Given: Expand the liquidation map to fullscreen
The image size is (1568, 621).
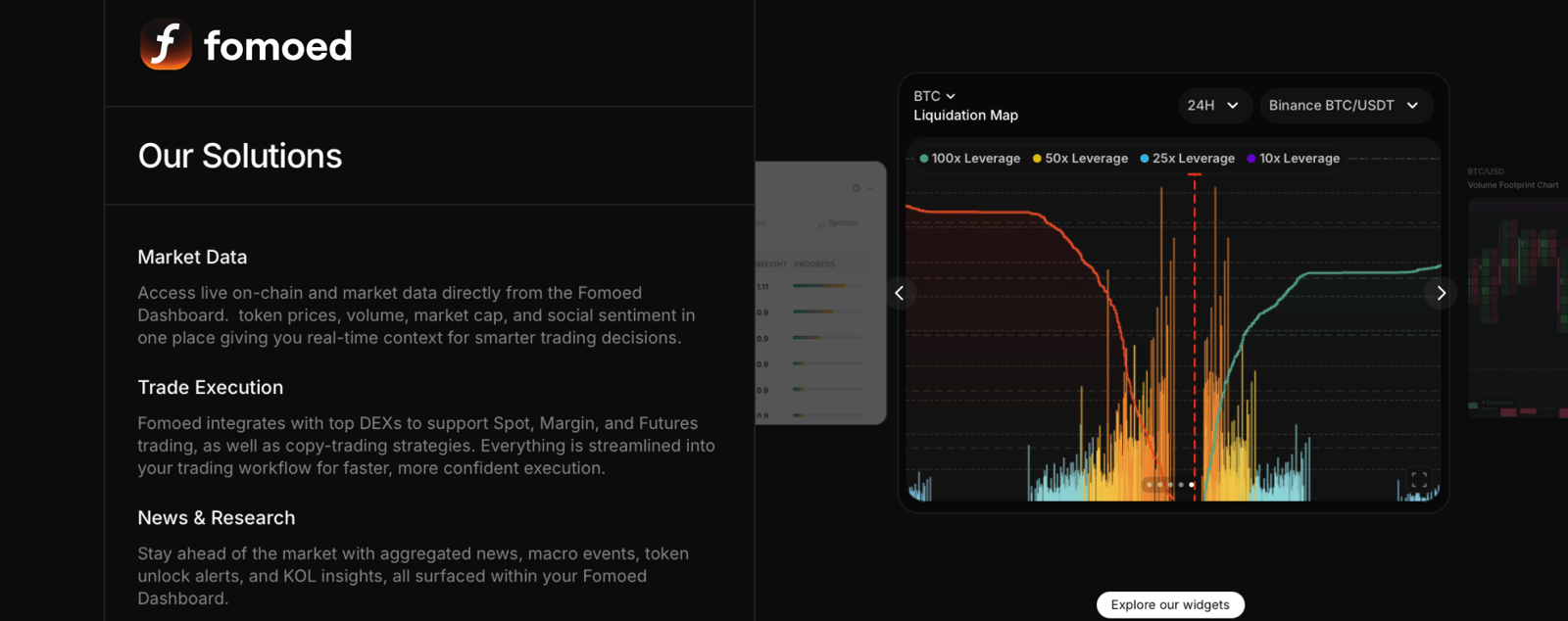Looking at the screenshot, I should 1418,479.
